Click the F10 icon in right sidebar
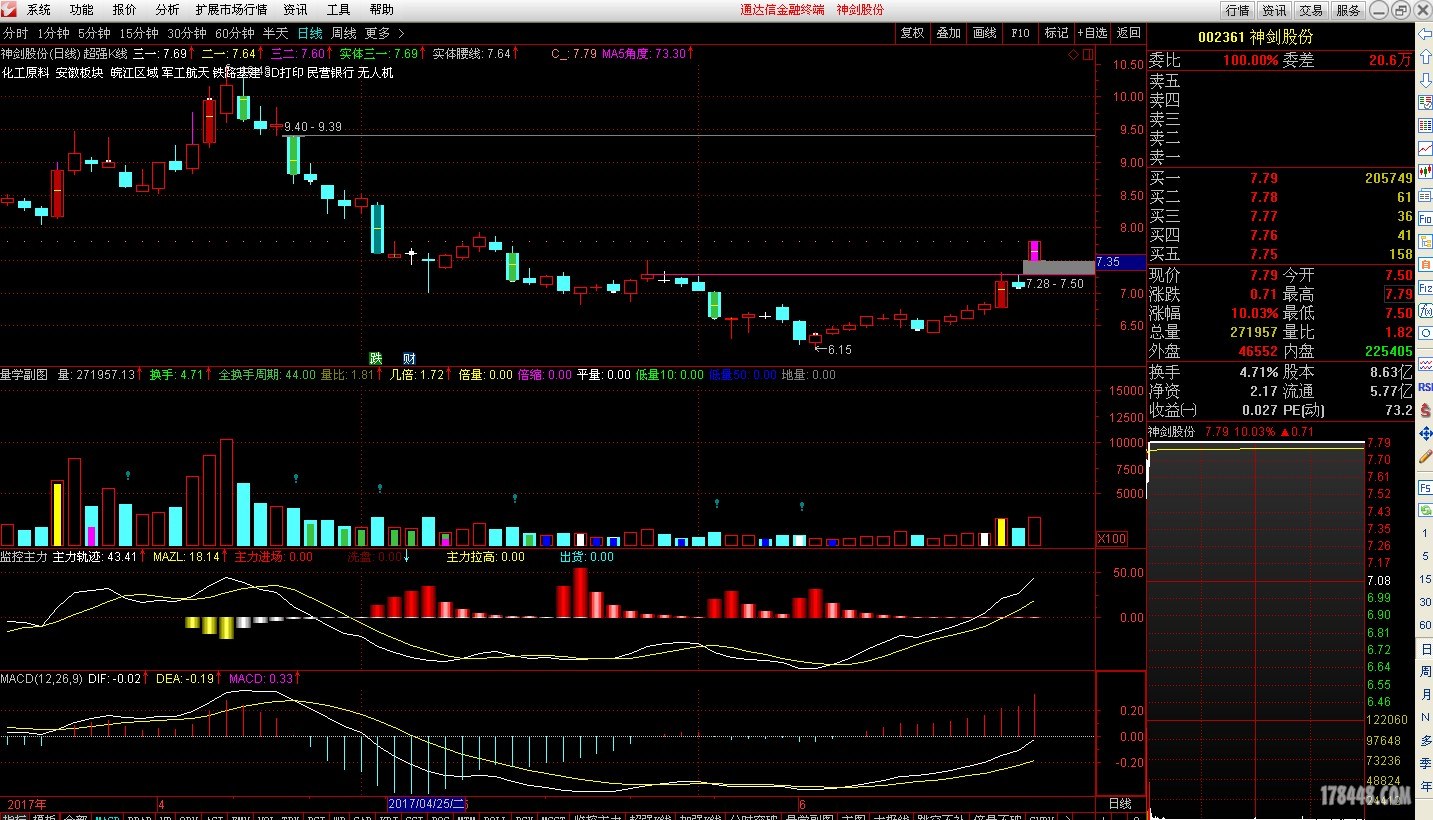Image resolution: width=1433 pixels, height=820 pixels. [1424, 219]
